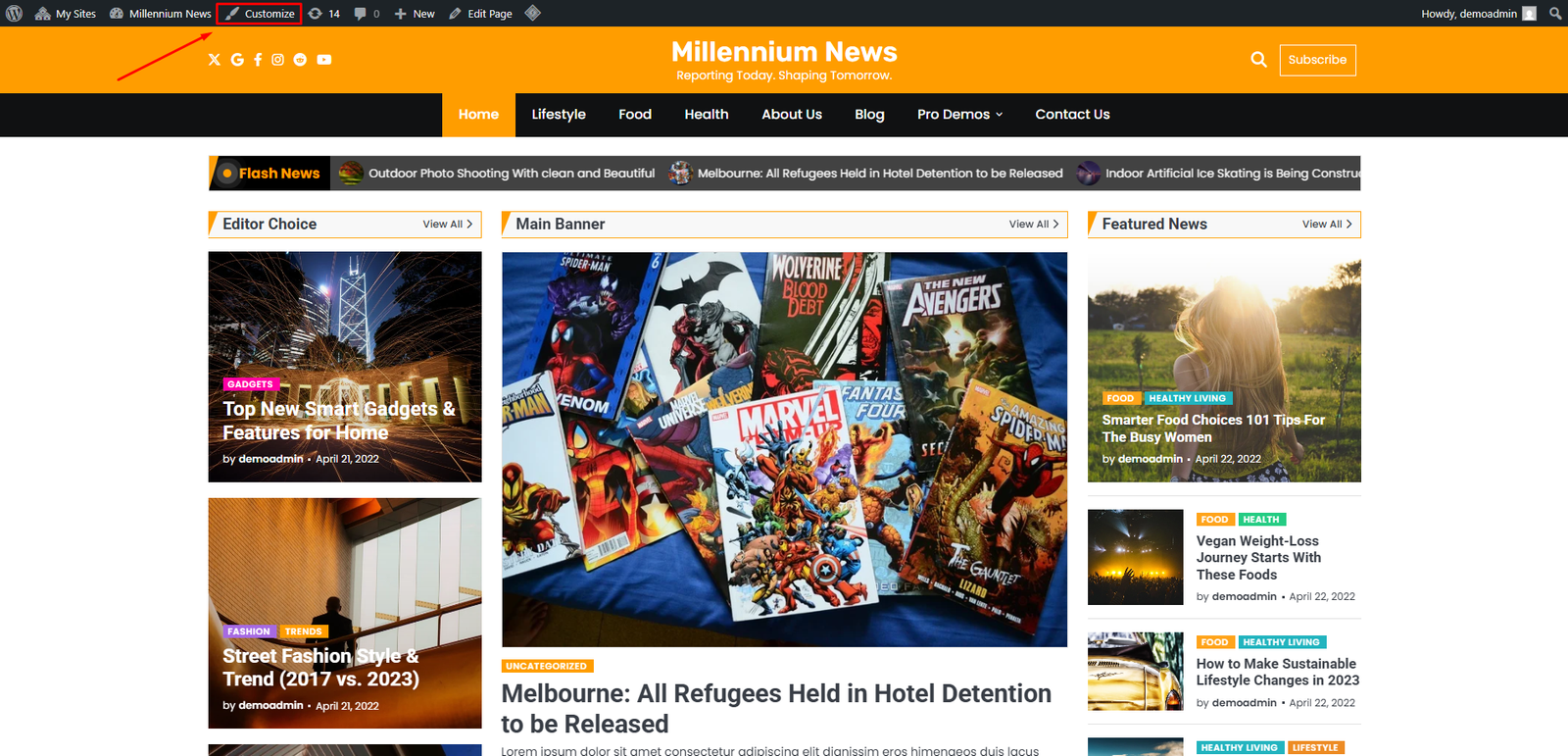
Task: Open the Vegan Weight-Loss article thumbnail
Action: [1135, 557]
